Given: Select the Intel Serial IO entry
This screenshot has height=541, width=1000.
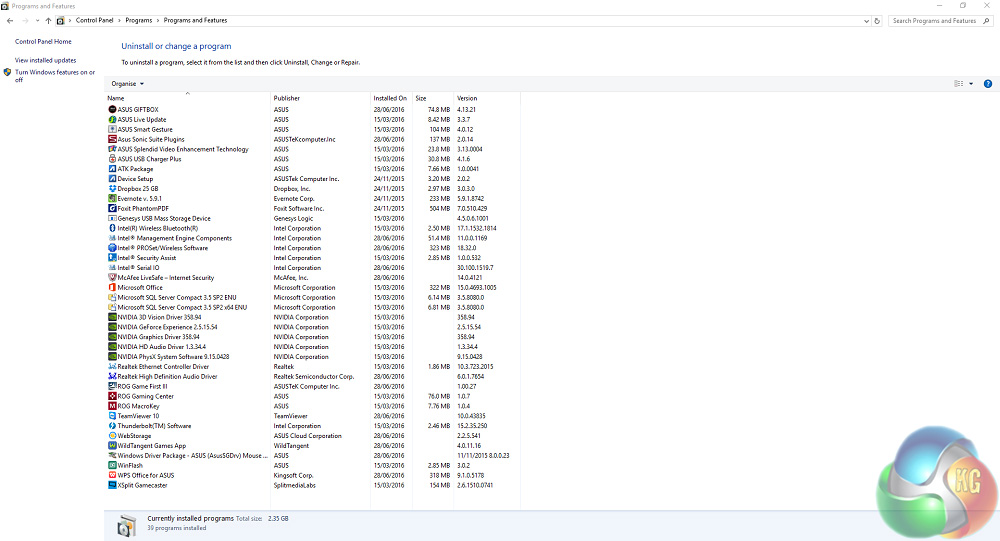Looking at the screenshot, I should pyautogui.click(x=312, y=268).
